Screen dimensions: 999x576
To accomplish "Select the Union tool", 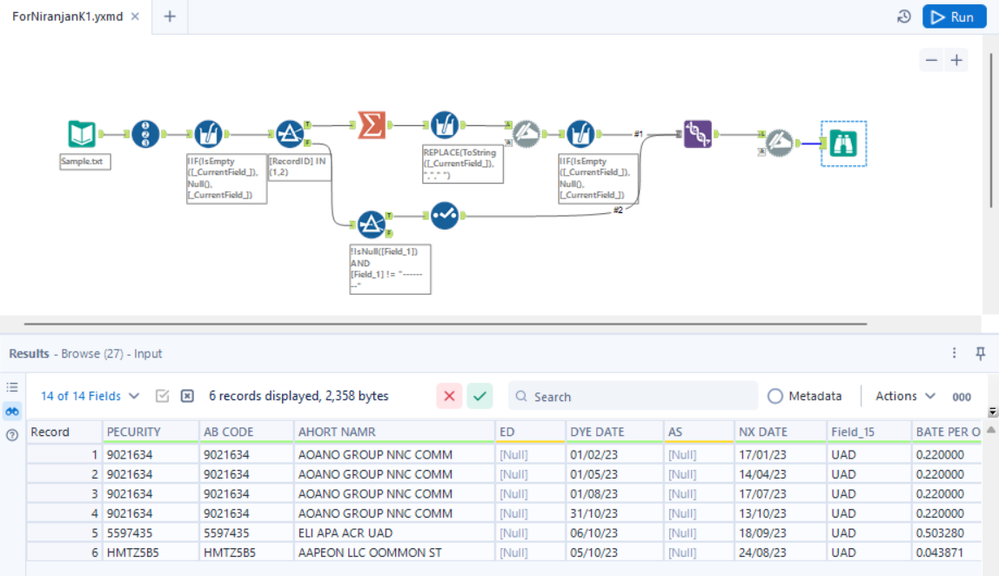I will (x=698, y=134).
